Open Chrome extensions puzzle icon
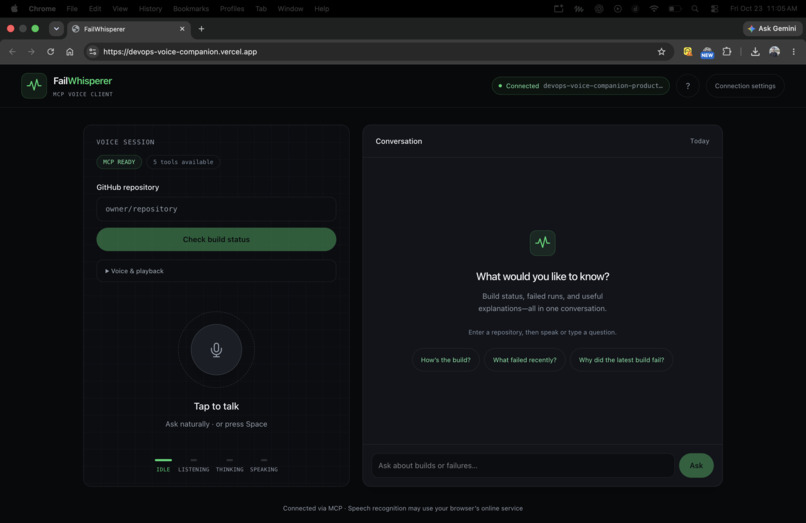This screenshot has width=806, height=523. 727,51
